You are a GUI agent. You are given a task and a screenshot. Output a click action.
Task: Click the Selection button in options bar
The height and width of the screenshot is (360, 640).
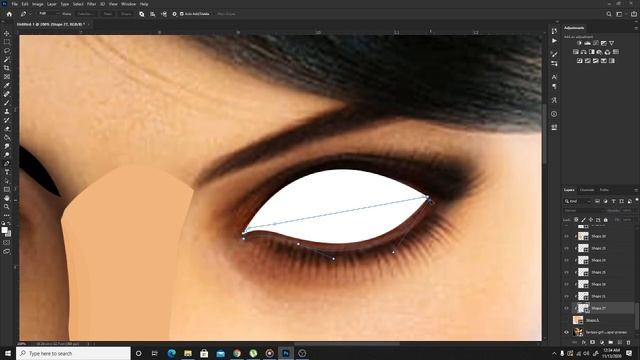pyautogui.click(x=85, y=14)
